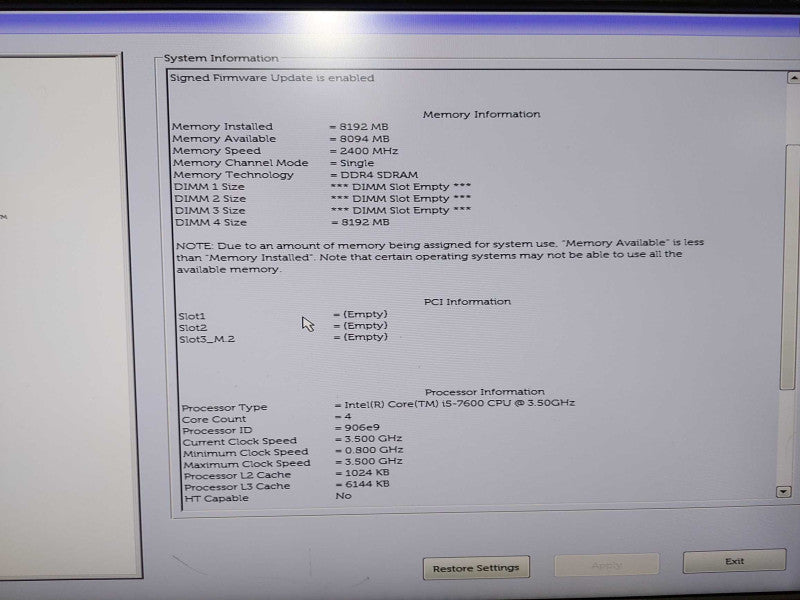Click the Maximum Clock Speed label
This screenshot has width=800, height=600.
tap(247, 464)
